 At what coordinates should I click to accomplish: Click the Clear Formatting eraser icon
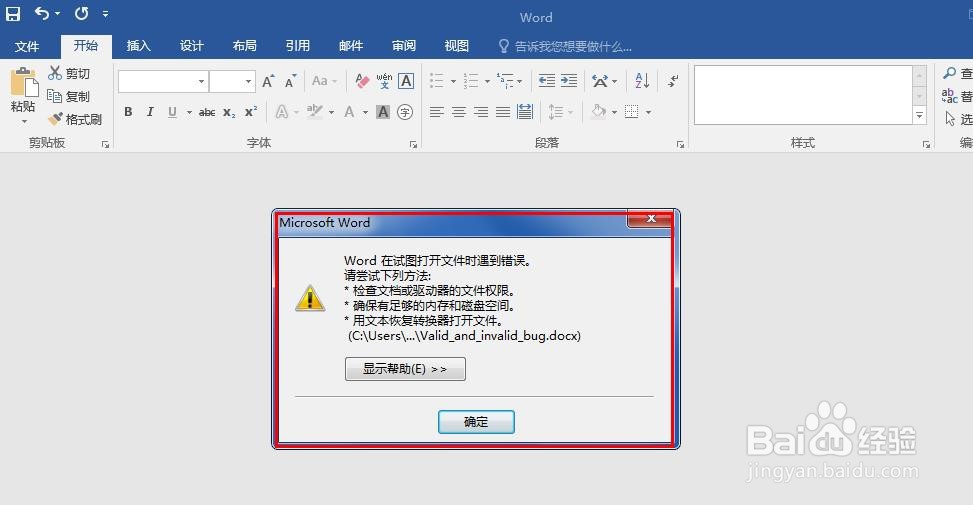362,81
